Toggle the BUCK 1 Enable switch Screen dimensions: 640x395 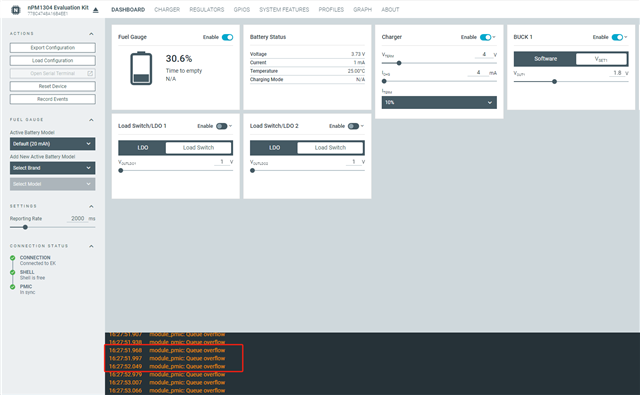(617, 37)
